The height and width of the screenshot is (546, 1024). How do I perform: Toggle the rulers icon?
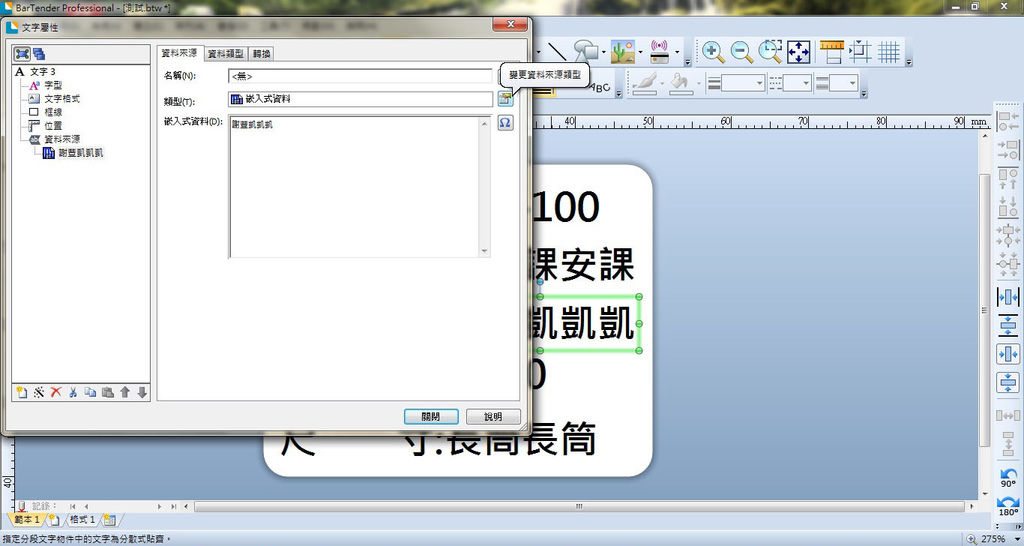(x=832, y=52)
